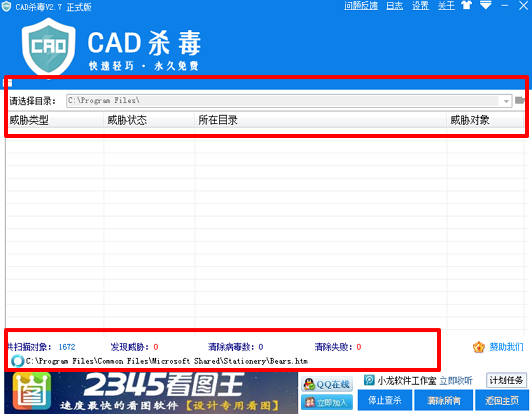Sort by 威胁状态 column header
532x414 pixels.
pyautogui.click(x=149, y=120)
